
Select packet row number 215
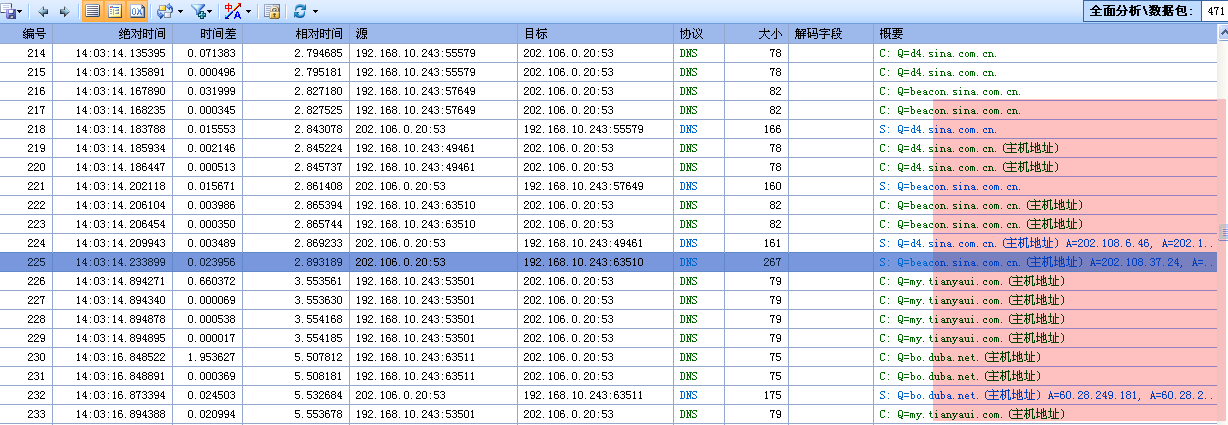pyautogui.click(x=608, y=72)
